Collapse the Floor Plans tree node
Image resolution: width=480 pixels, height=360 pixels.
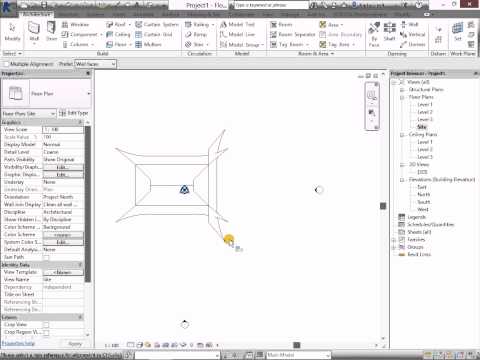coord(402,97)
